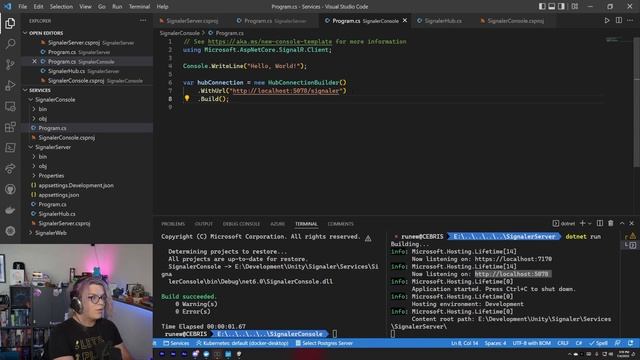Add a new terminal with plus icon

click(582, 223)
